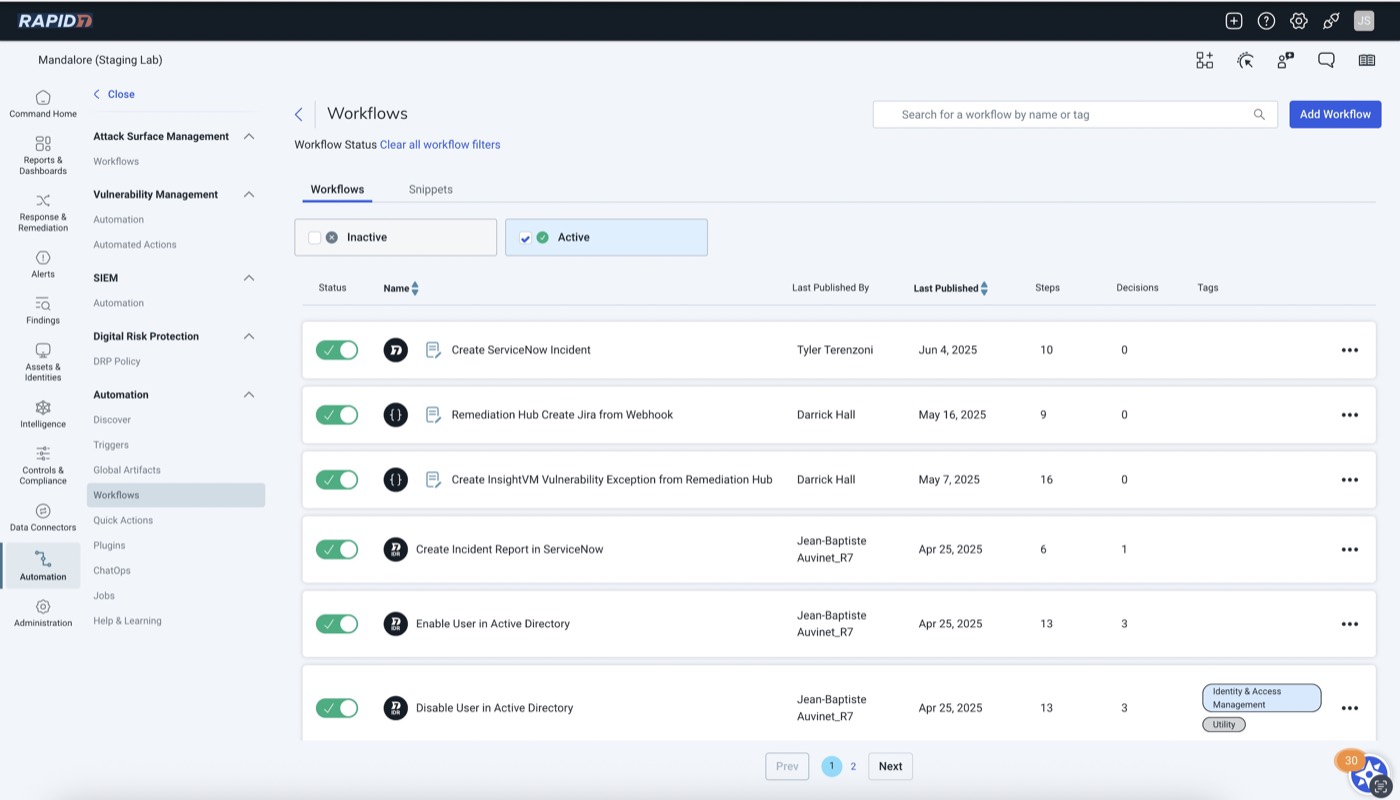
Task: Click the magnifier icon in workflow search
Action: (1259, 114)
